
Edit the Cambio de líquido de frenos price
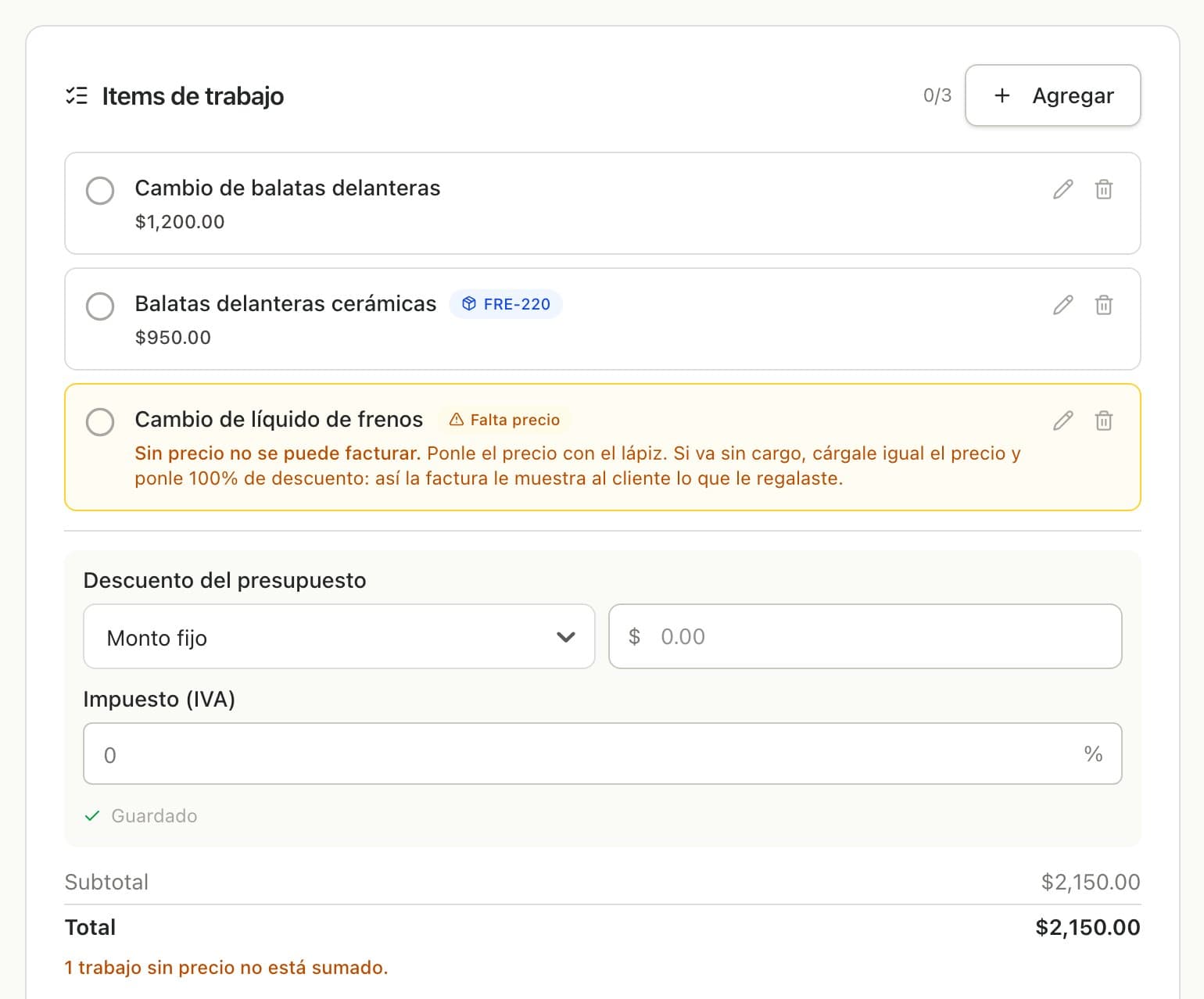point(1062,421)
